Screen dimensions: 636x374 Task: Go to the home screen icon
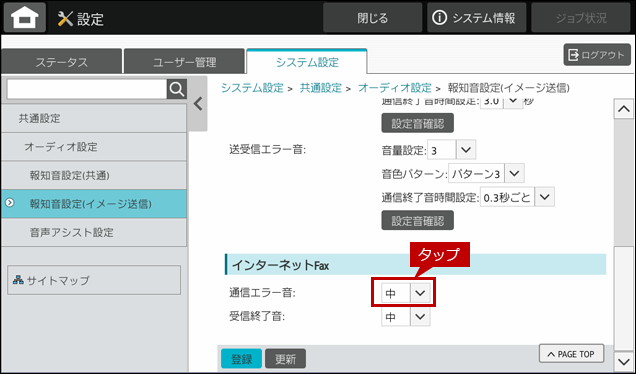coord(25,18)
